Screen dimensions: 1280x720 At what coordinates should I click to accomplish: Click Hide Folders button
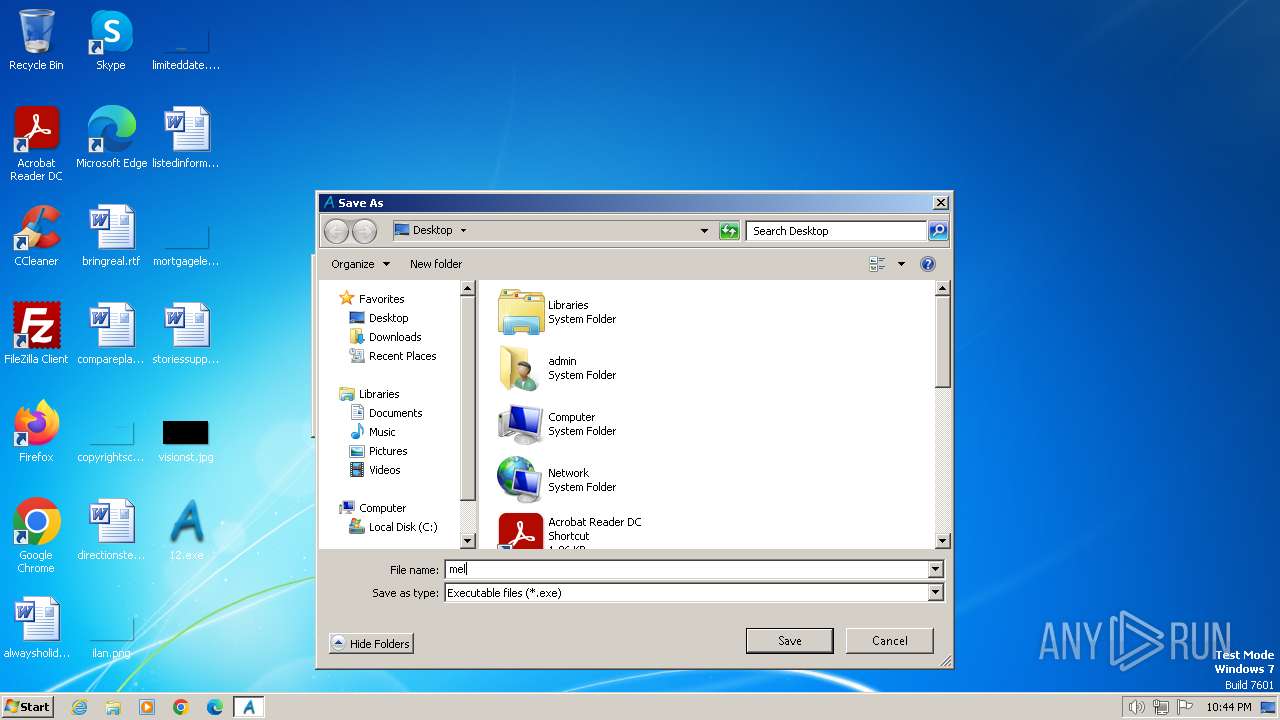[x=371, y=644]
